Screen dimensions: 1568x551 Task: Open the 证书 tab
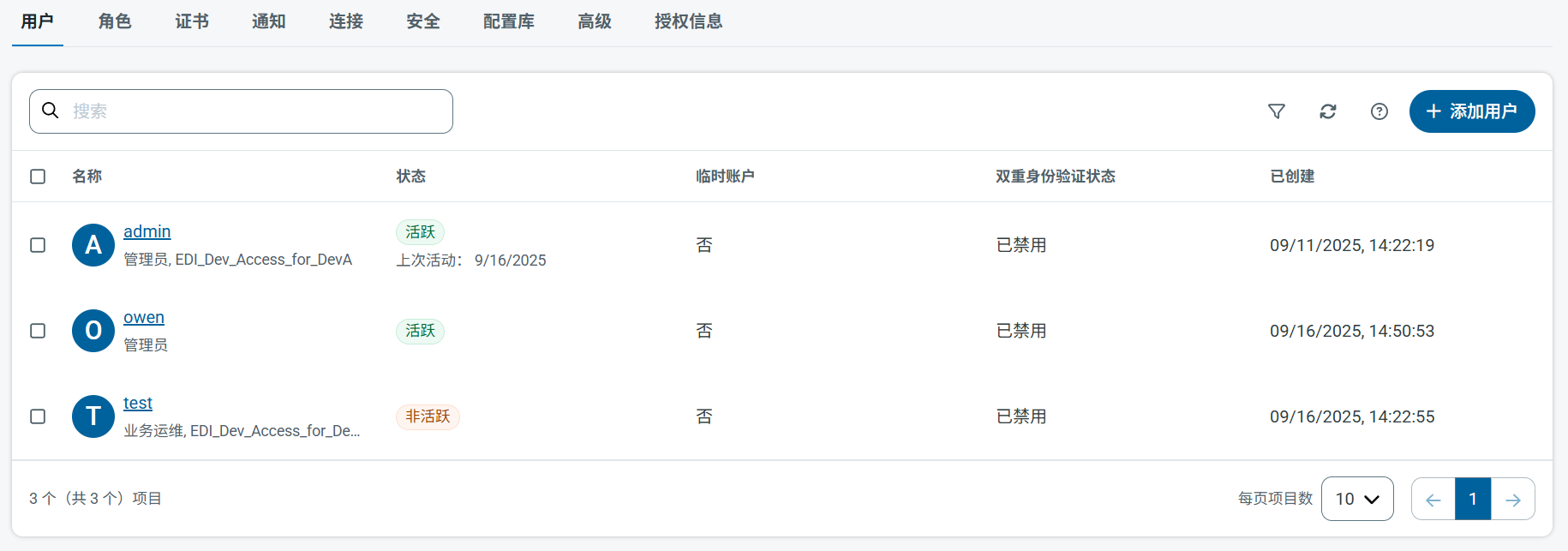point(192,21)
